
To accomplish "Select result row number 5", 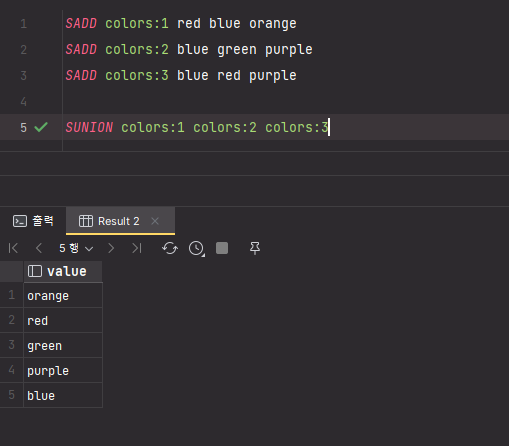I will [x=12, y=395].
